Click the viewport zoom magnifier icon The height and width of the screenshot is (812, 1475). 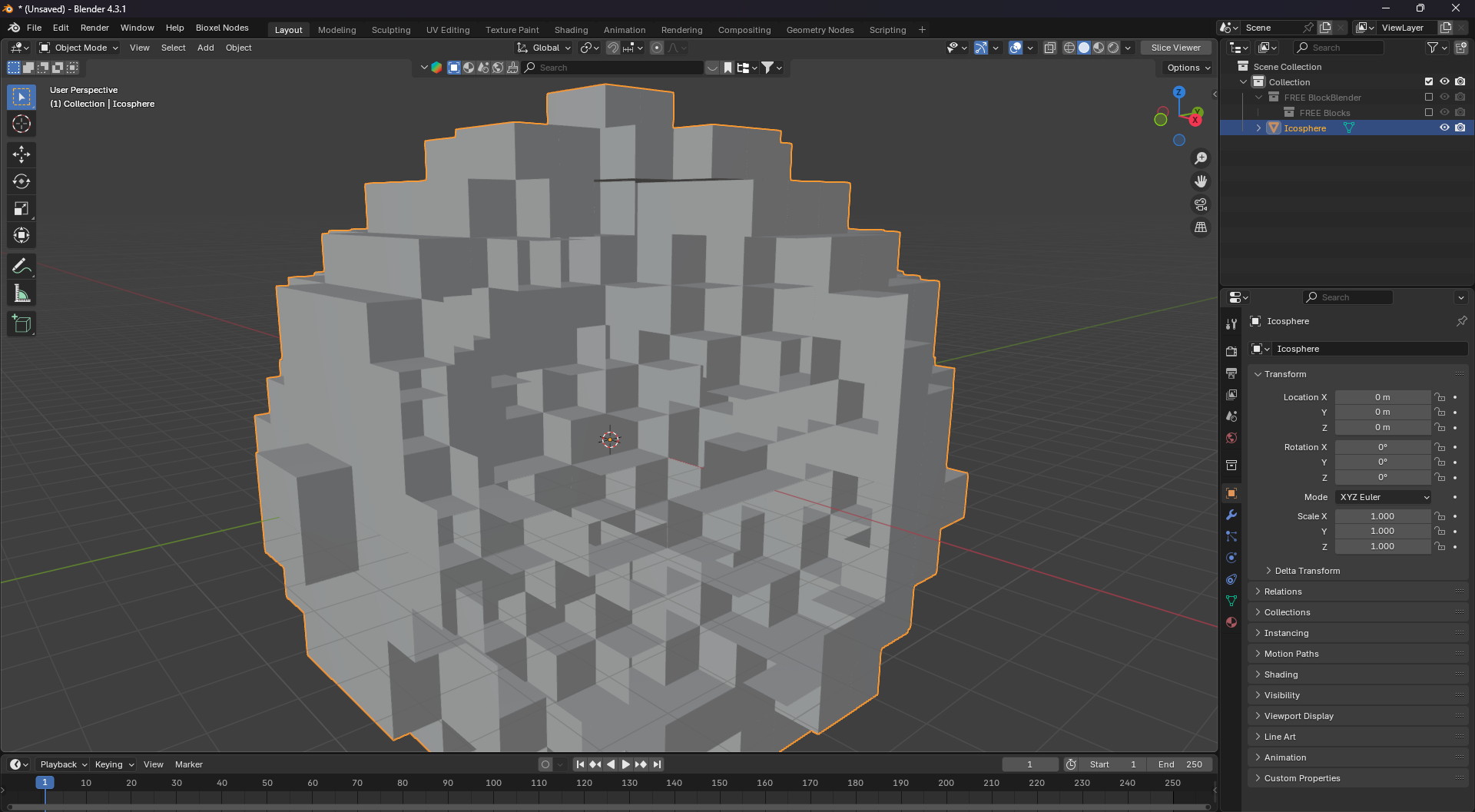(1200, 158)
